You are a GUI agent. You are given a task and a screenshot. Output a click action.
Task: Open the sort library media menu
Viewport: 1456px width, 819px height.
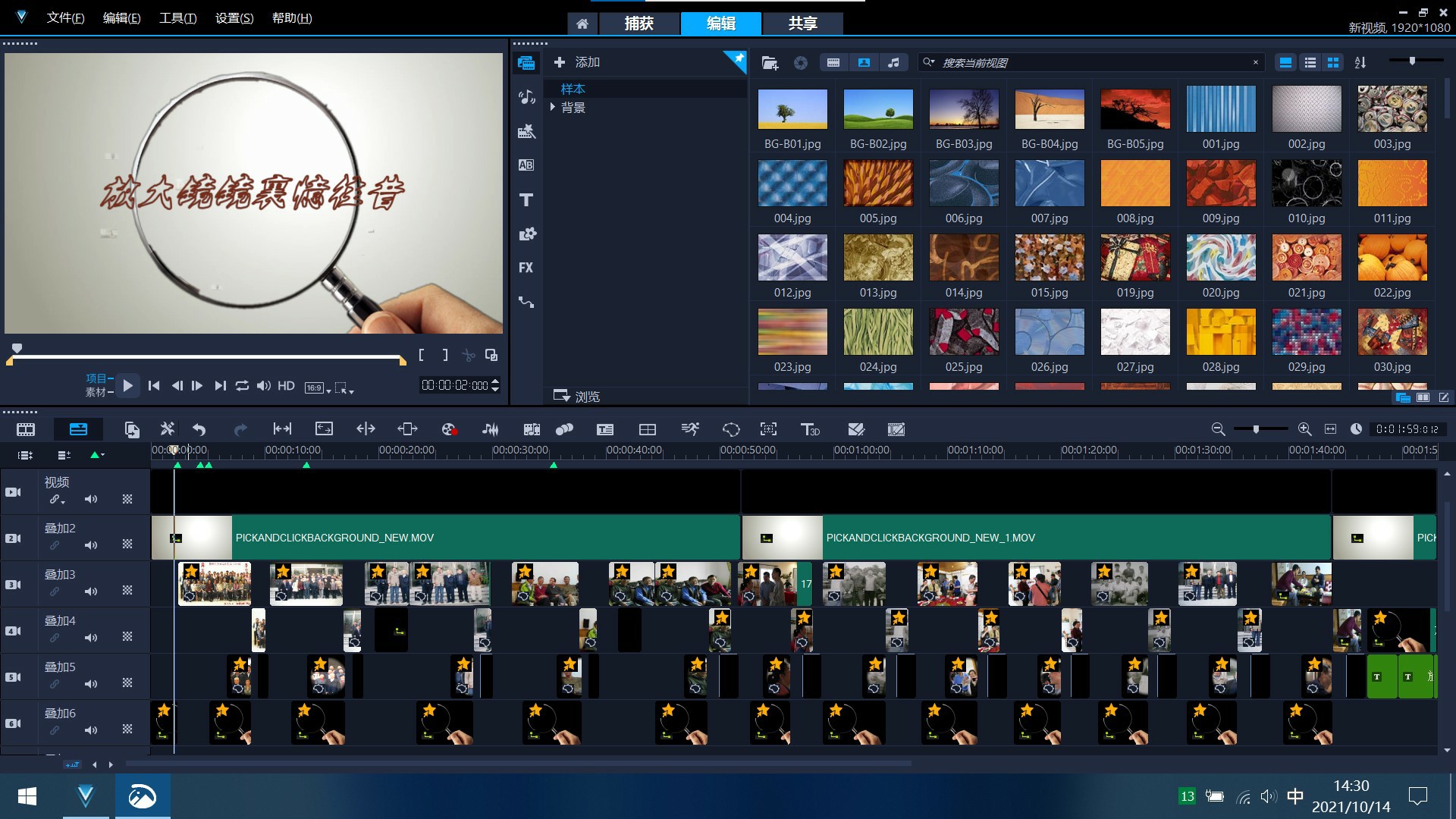coord(1360,63)
